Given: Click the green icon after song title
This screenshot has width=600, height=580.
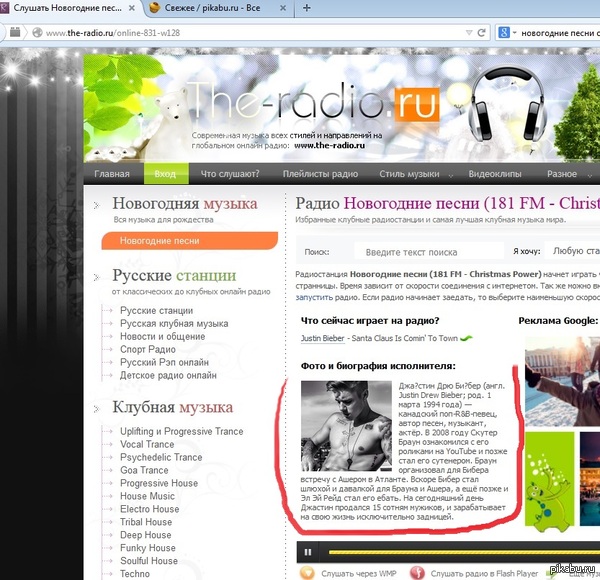Looking at the screenshot, I should pos(466,338).
